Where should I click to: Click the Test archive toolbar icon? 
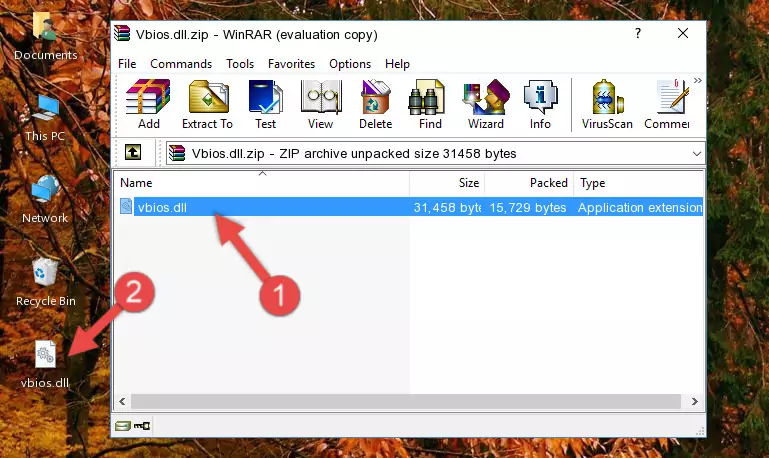click(x=265, y=104)
